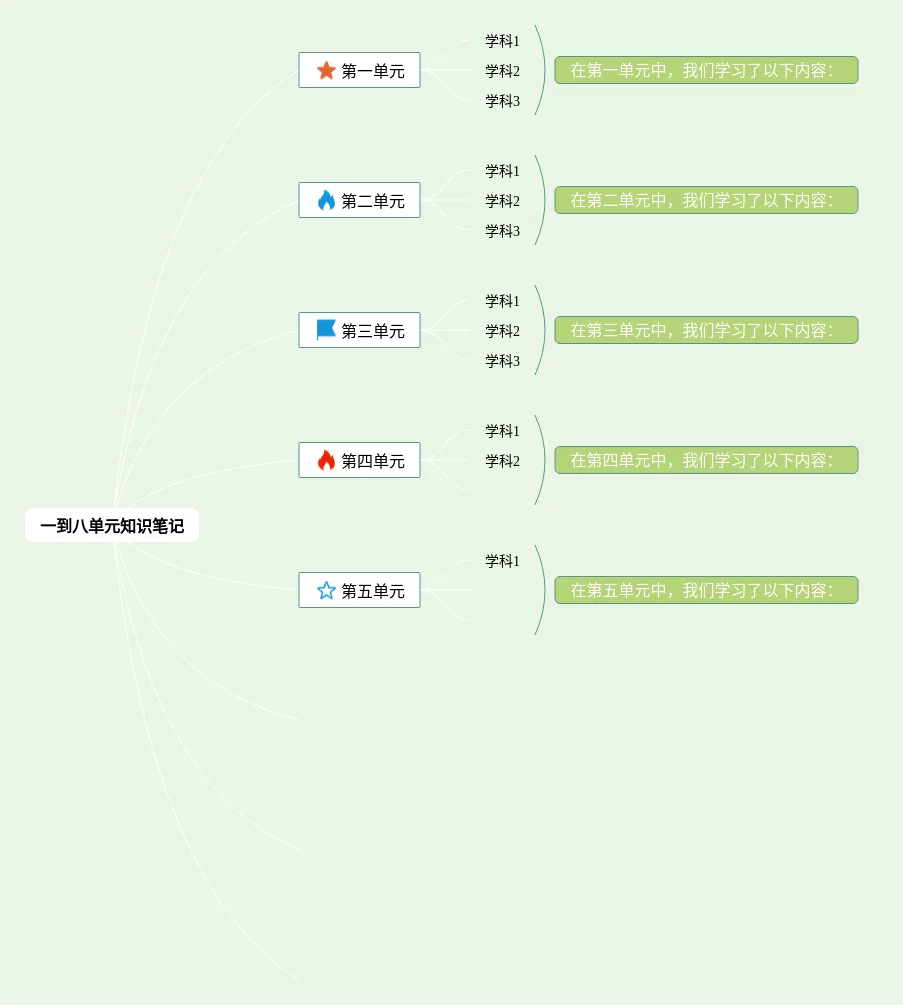903x1005 pixels.
Task: Click the blue flag icon on 第三单元
Action: click(326, 330)
